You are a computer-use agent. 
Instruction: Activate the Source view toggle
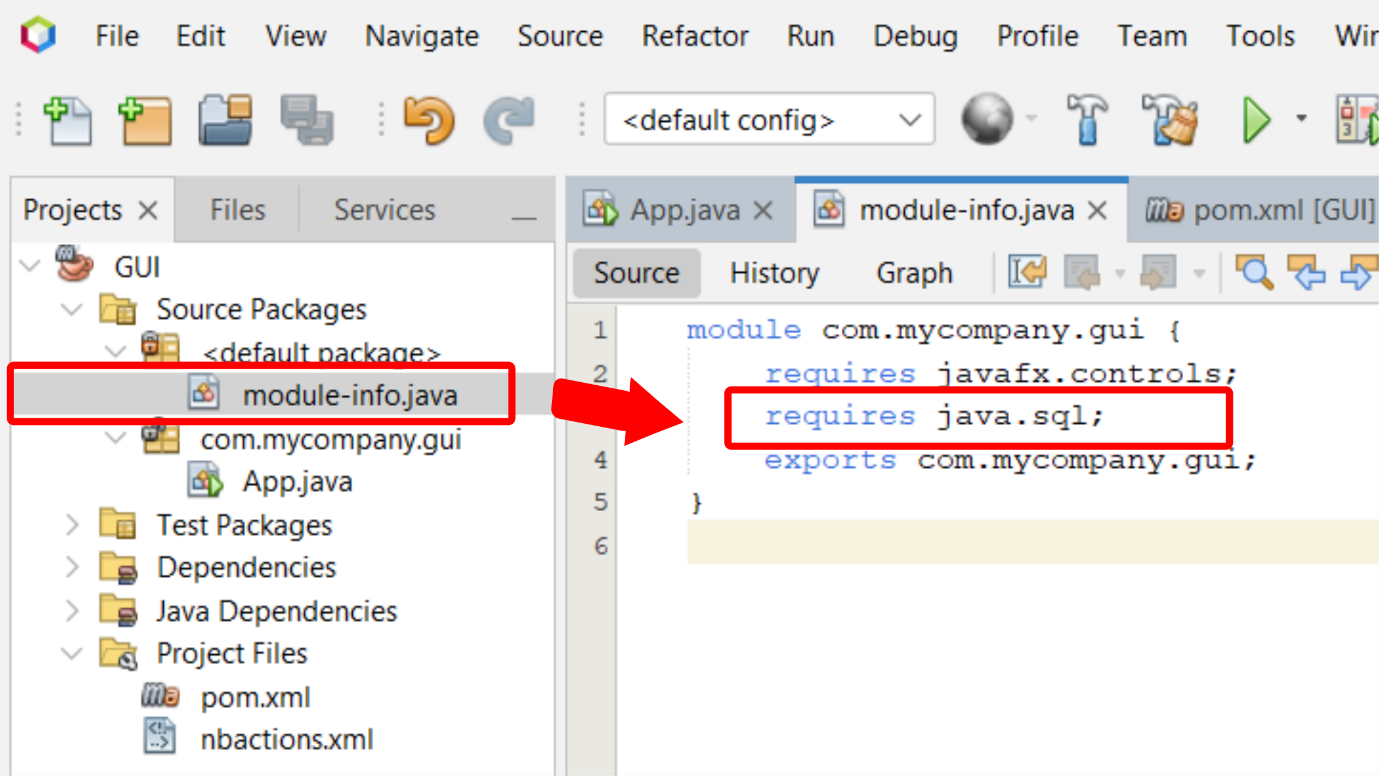point(636,272)
